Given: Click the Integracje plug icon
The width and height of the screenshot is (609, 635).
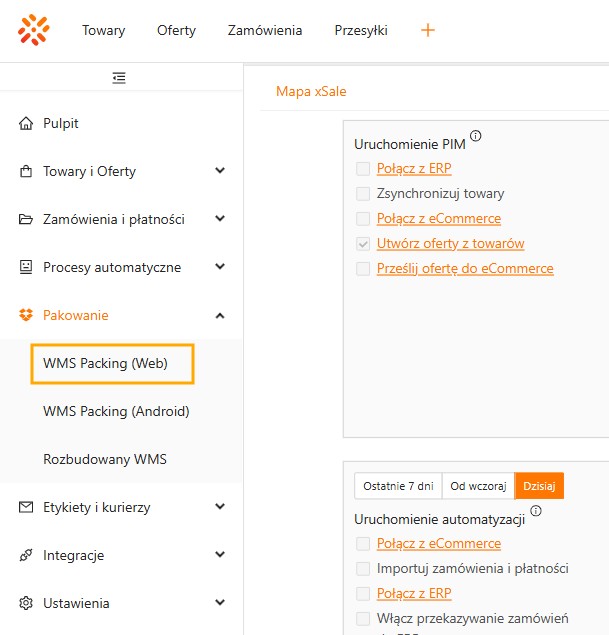Looking at the screenshot, I should click(26, 555).
